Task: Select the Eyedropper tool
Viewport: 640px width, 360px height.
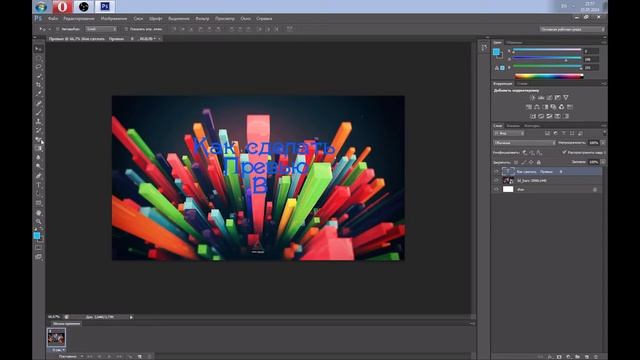Action: [x=38, y=94]
